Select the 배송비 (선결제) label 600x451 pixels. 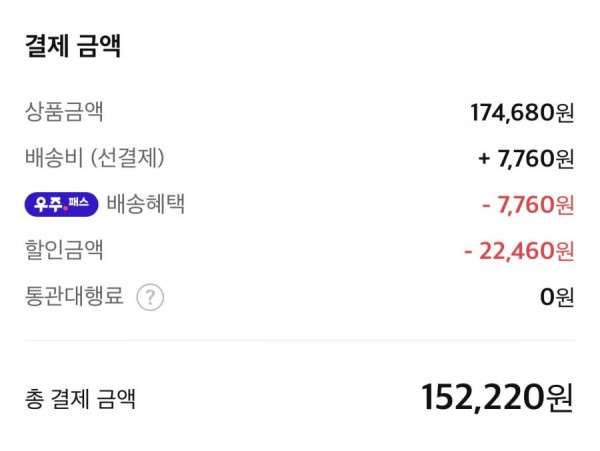95,158
